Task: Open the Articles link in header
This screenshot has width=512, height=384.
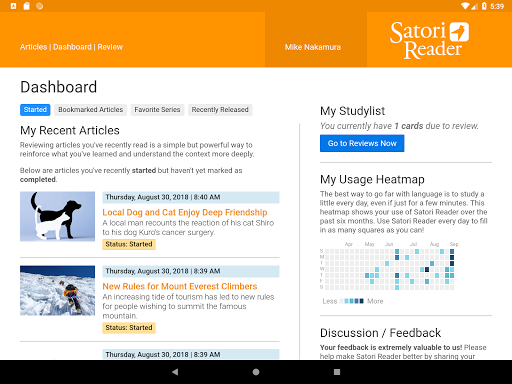Action: (x=33, y=47)
